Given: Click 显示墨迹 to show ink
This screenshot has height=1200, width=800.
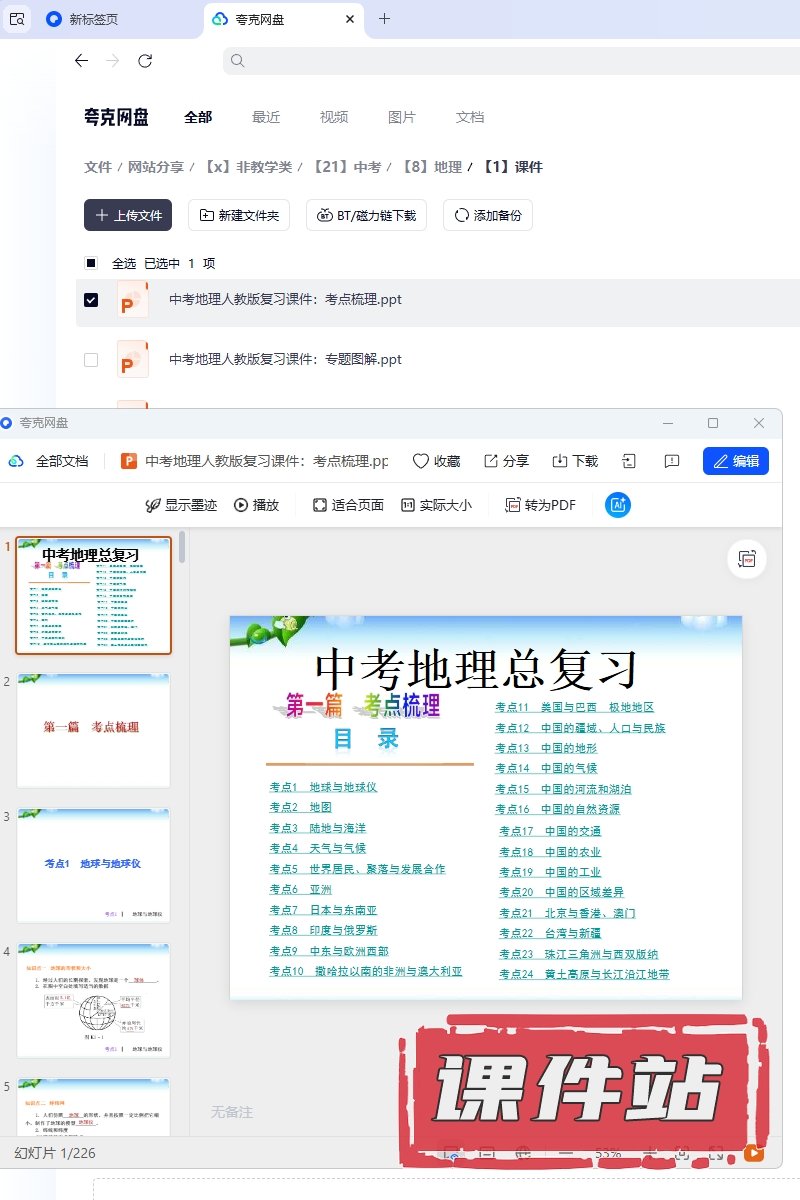Looking at the screenshot, I should point(181,505).
